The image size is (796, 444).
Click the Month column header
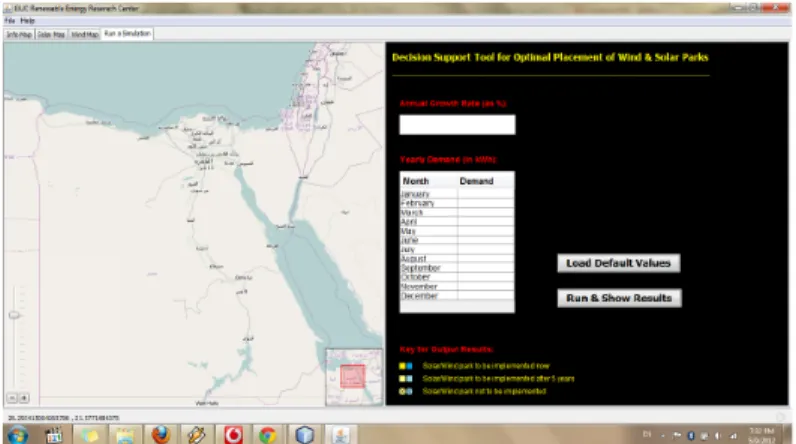pyautogui.click(x=429, y=181)
